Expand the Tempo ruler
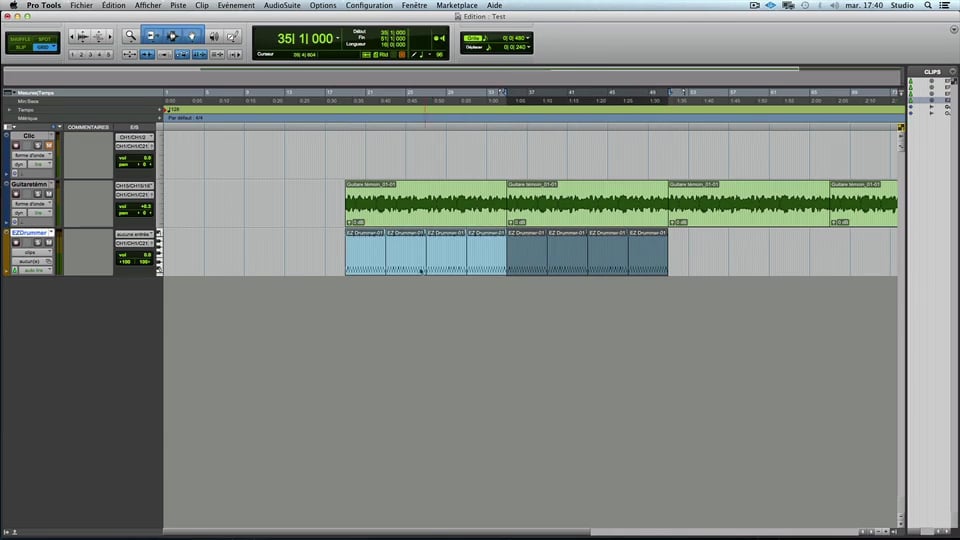This screenshot has height=540, width=960. coord(9,110)
